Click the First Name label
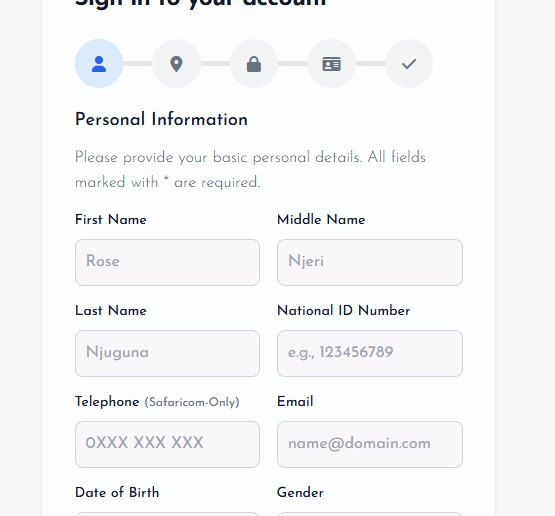Image resolution: width=555 pixels, height=516 pixels. (x=111, y=219)
